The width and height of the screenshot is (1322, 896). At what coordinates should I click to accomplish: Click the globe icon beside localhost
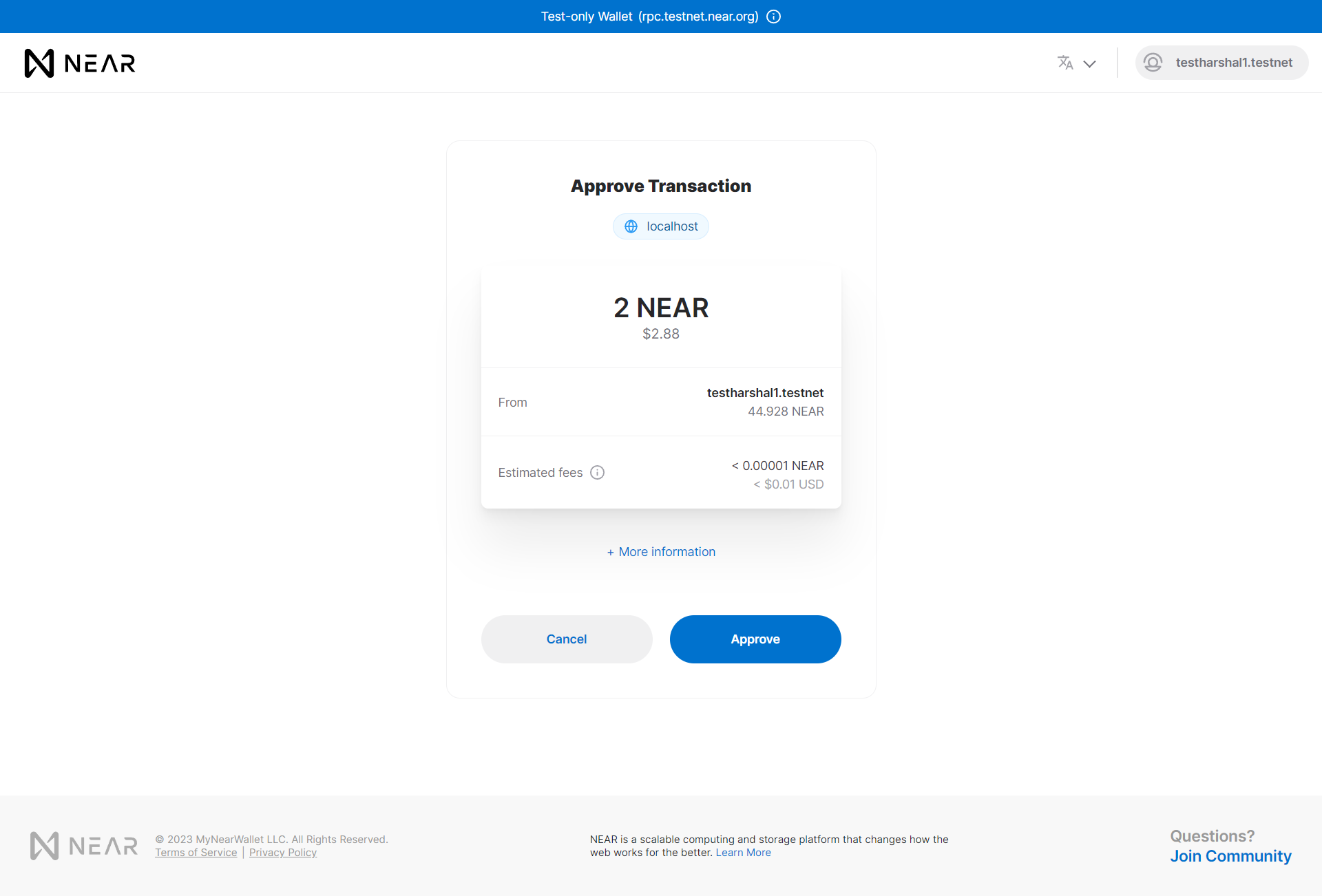coord(631,226)
